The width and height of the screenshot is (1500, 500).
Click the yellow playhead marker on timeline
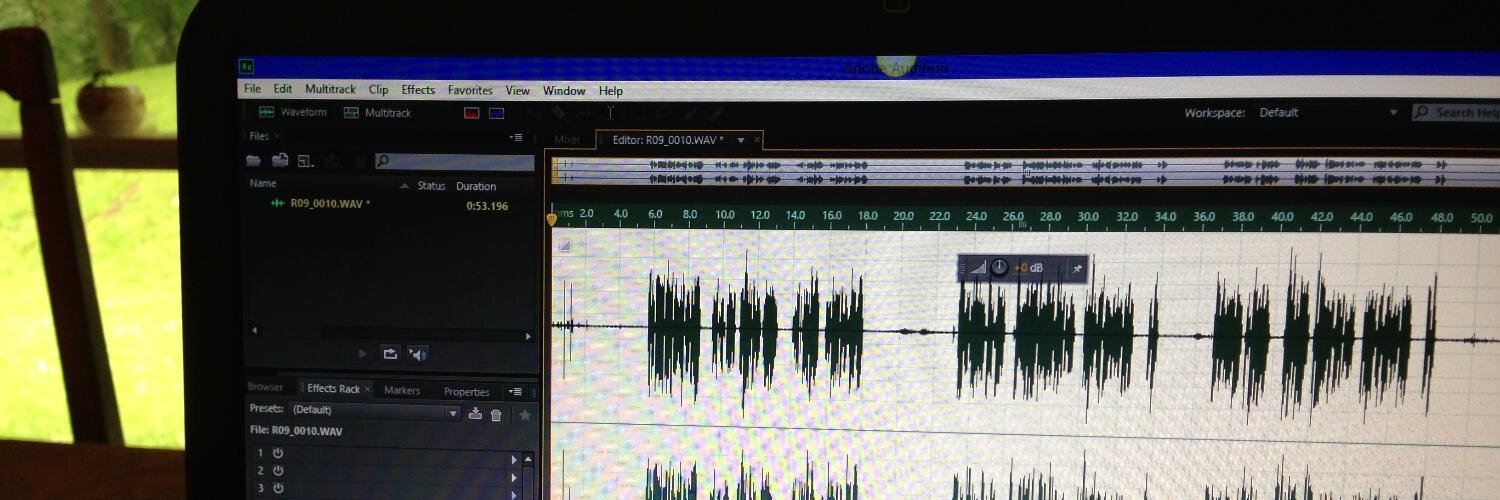[551, 218]
